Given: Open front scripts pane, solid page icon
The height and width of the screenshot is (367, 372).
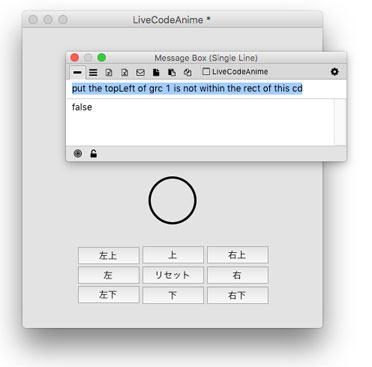Looking at the screenshot, I should [156, 72].
